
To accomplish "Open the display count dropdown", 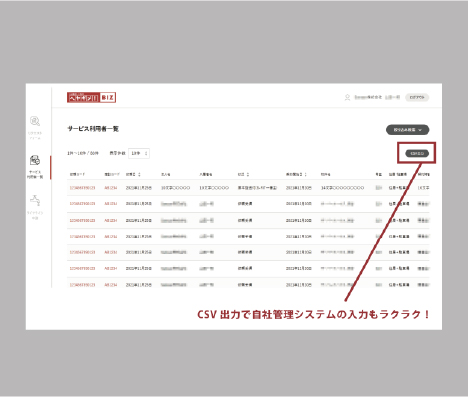I will click(139, 153).
